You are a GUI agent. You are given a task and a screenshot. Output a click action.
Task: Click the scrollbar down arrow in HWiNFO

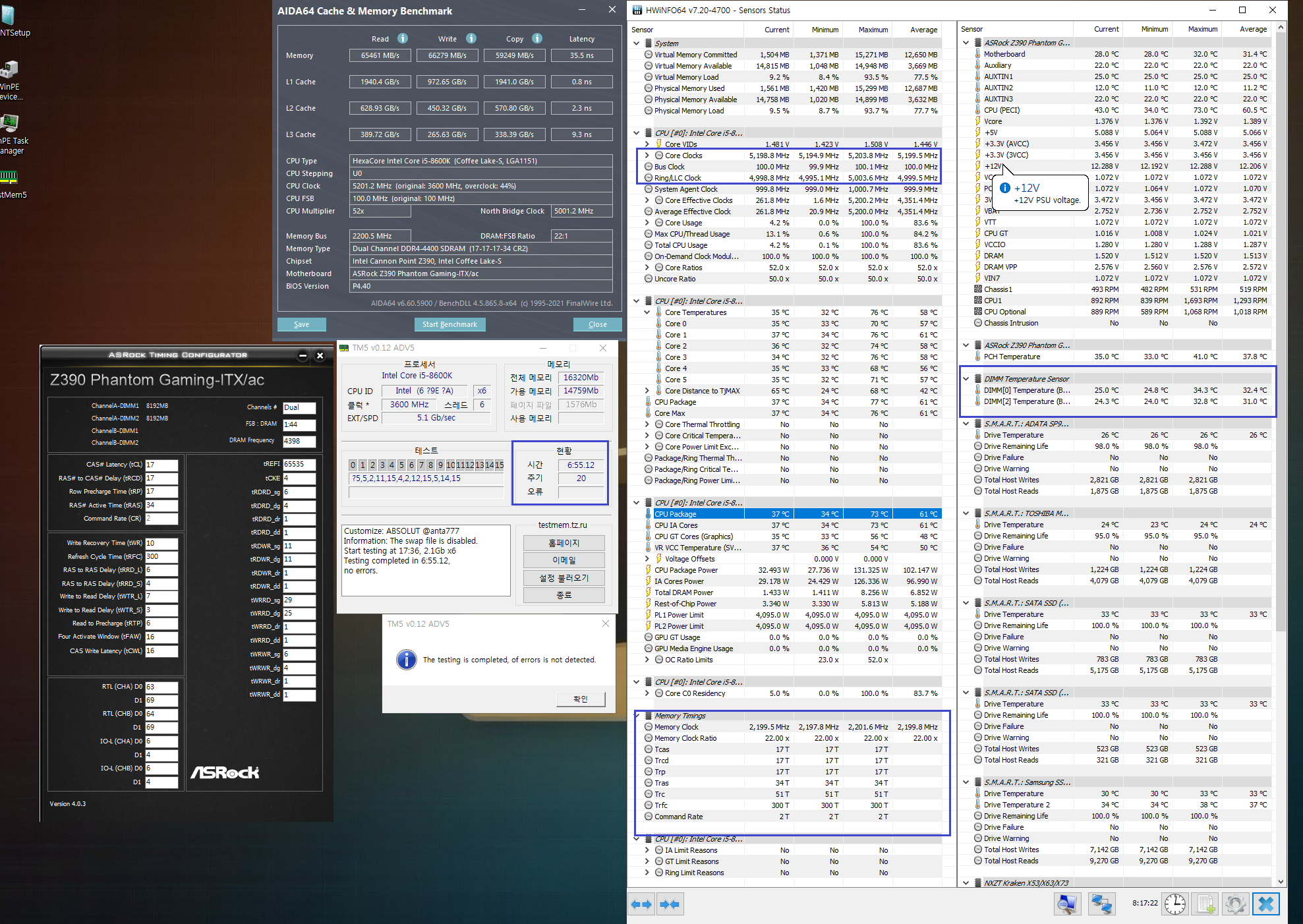click(1281, 882)
